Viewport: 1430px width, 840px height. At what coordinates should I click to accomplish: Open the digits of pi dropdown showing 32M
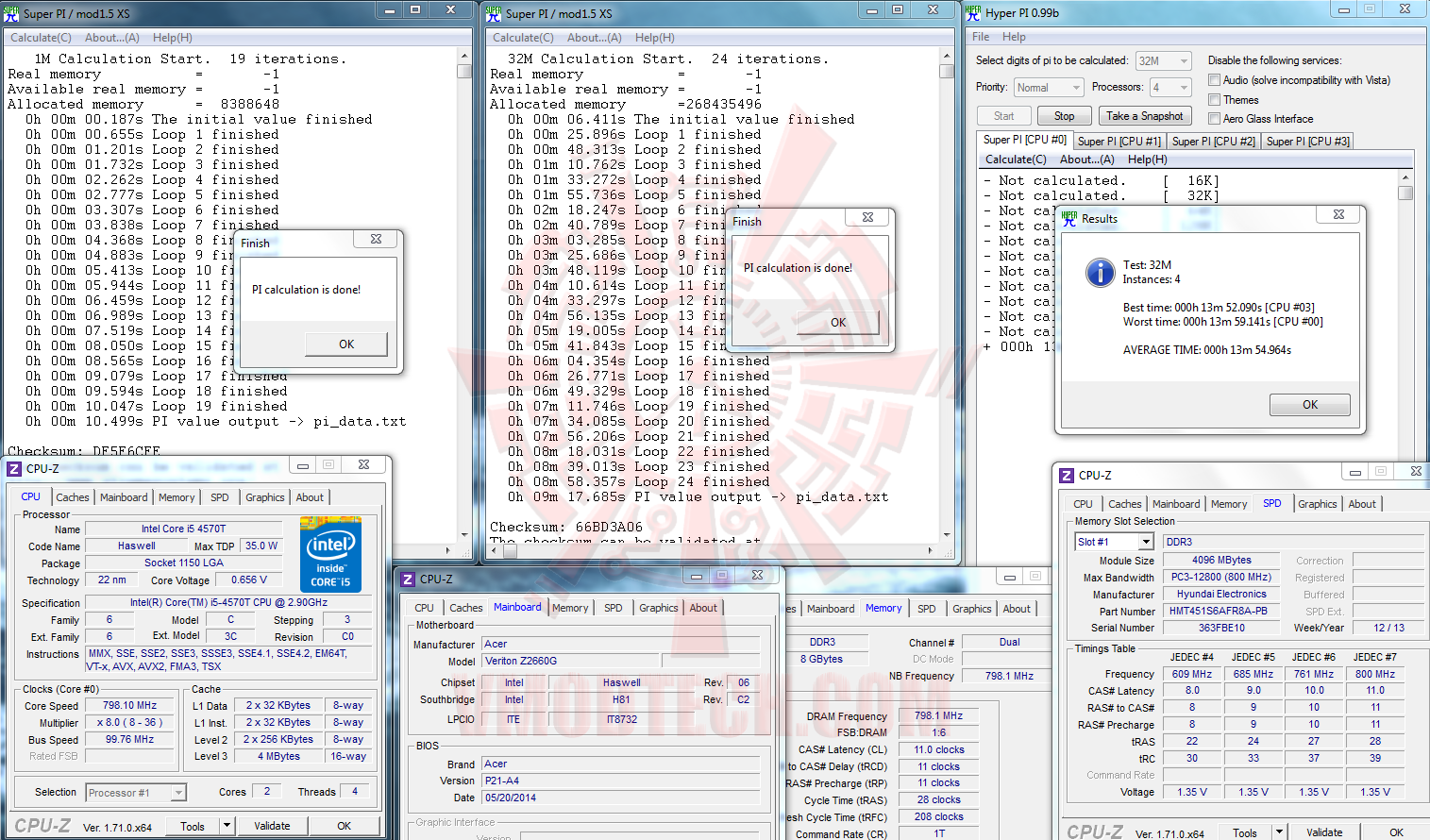pyautogui.click(x=1163, y=60)
